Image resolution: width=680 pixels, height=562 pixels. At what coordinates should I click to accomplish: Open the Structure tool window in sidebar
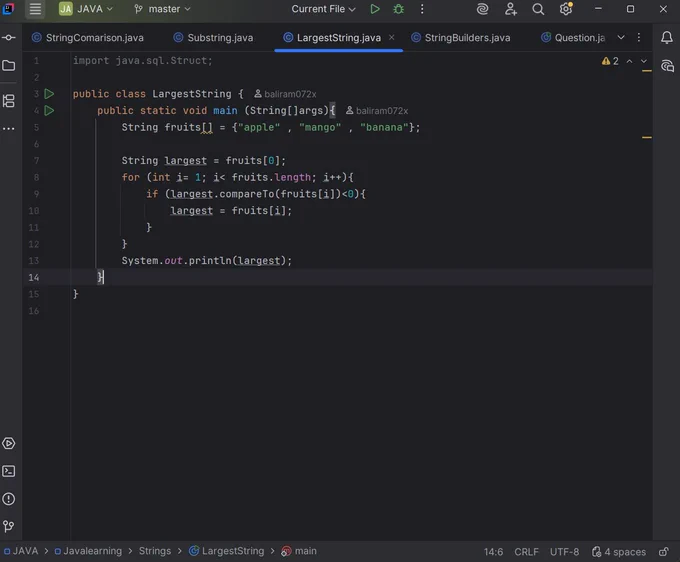coord(9,101)
